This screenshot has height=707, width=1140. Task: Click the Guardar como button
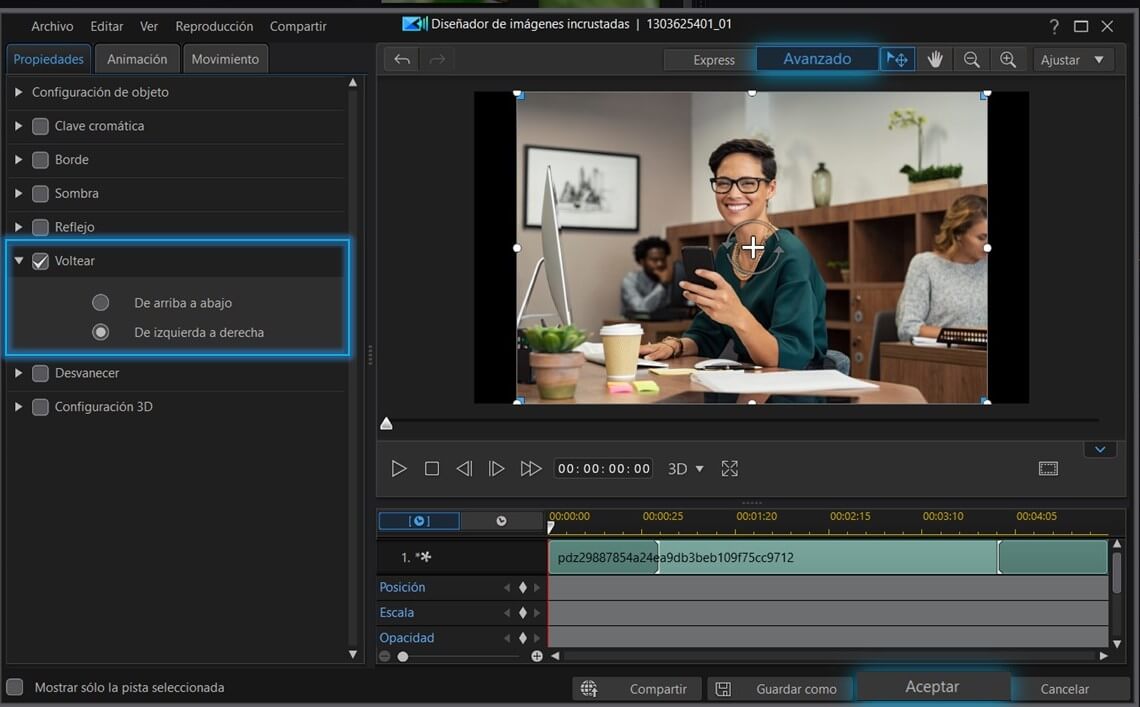(x=781, y=689)
